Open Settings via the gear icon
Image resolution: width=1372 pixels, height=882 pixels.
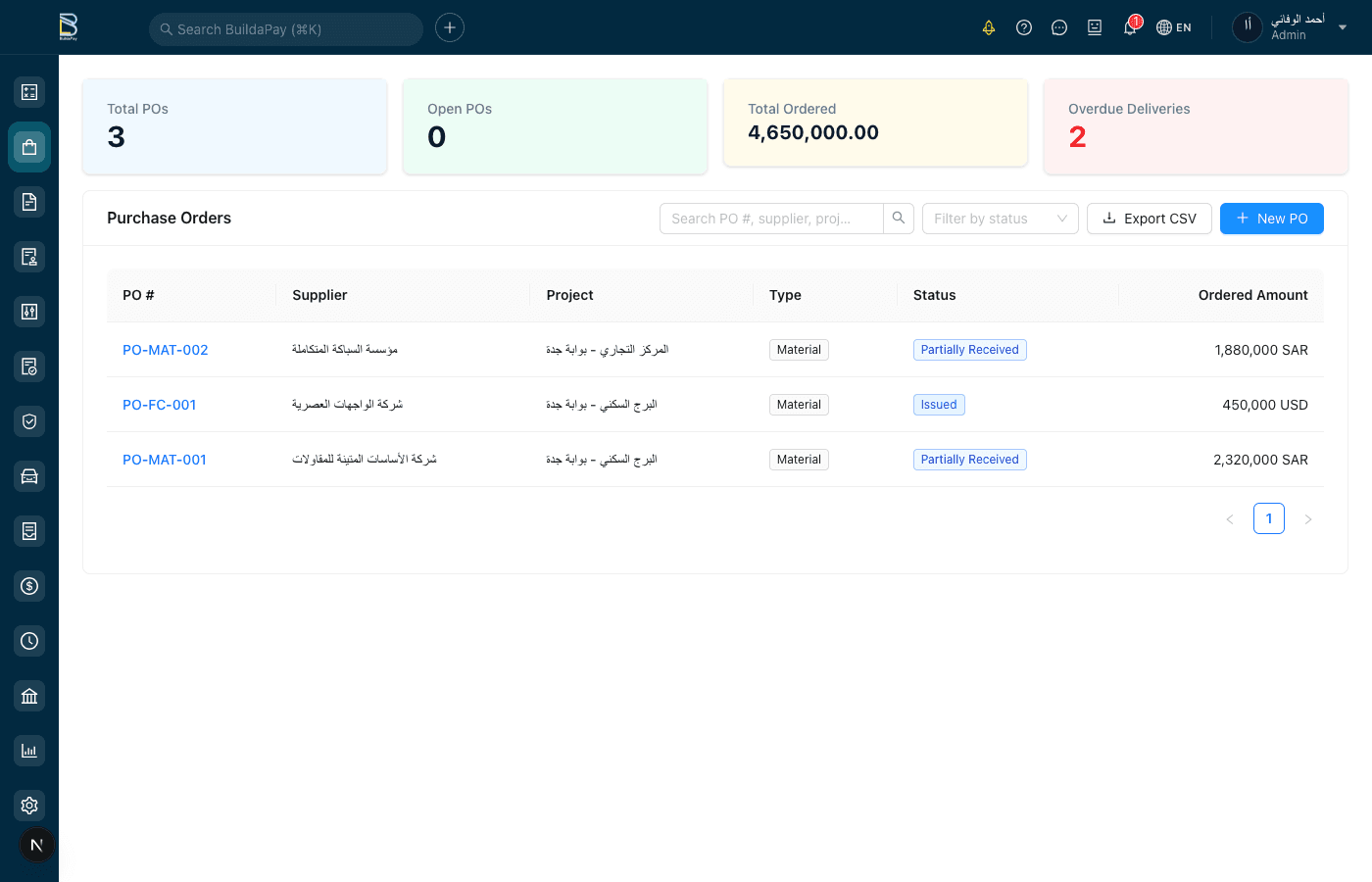click(29, 805)
